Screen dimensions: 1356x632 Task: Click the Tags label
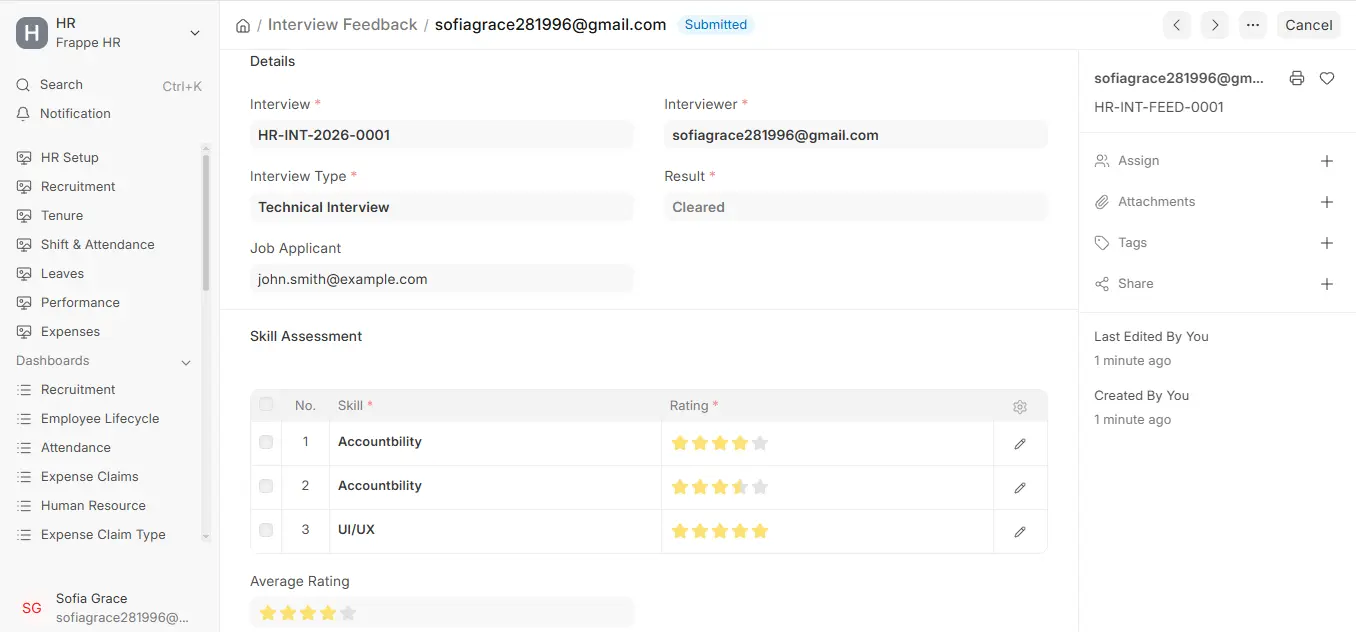[1132, 243]
